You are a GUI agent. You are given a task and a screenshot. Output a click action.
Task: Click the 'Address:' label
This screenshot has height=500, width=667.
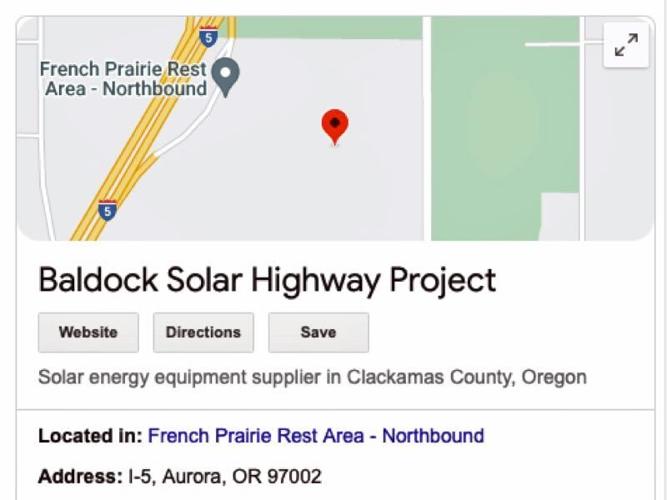(x=80, y=476)
